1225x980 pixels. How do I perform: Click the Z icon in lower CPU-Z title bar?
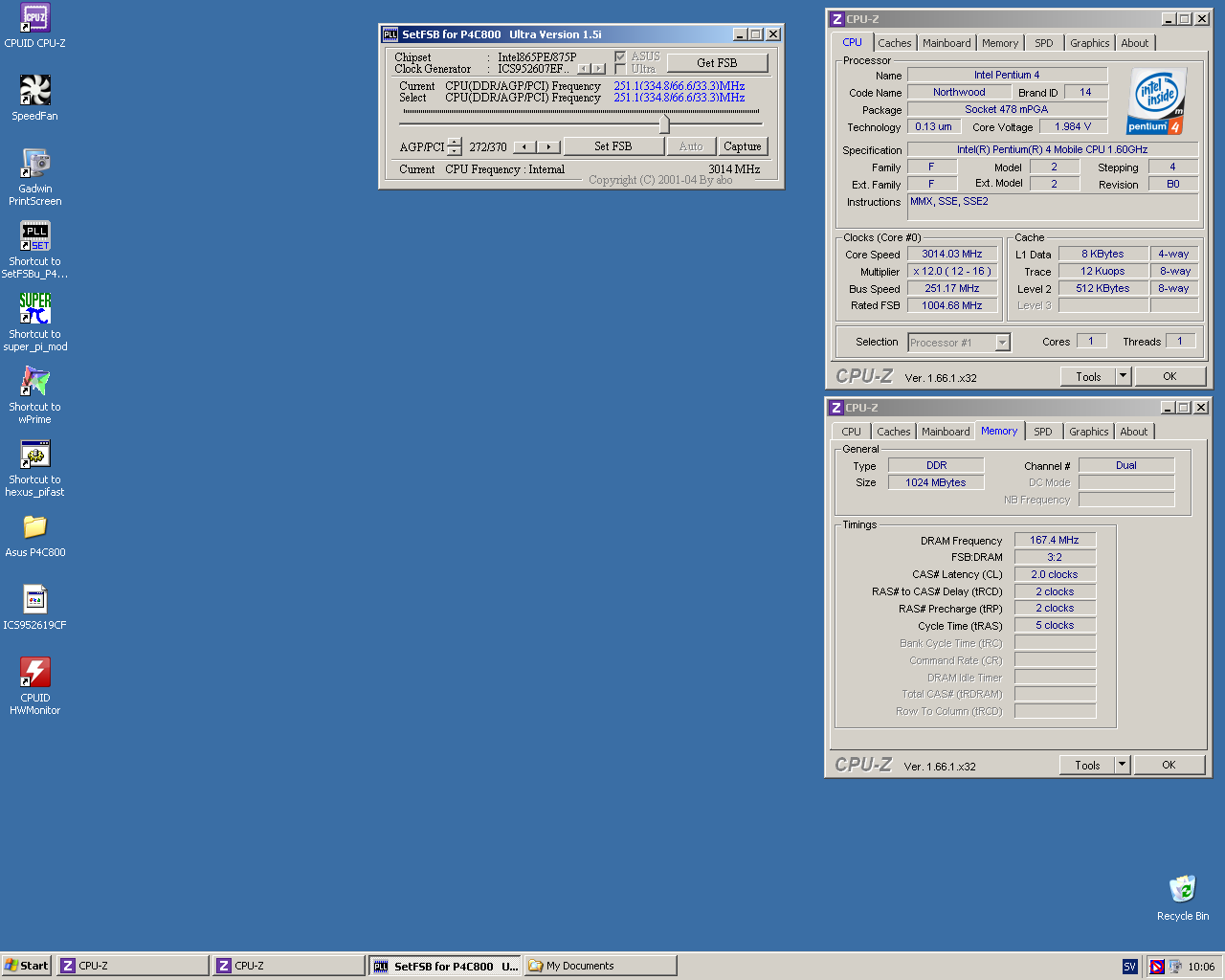[836, 408]
